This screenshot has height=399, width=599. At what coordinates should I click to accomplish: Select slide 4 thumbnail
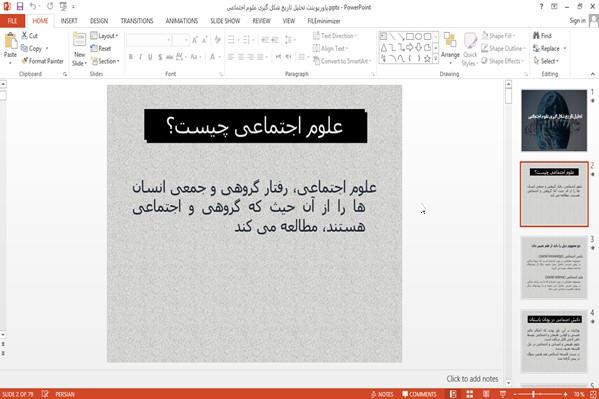coord(554,341)
